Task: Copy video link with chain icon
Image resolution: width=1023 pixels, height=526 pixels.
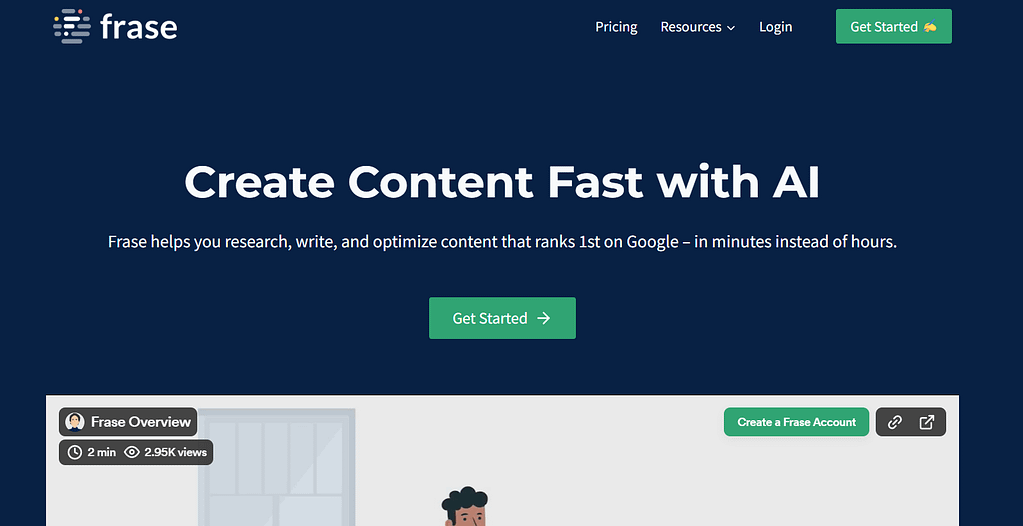Action: point(894,422)
